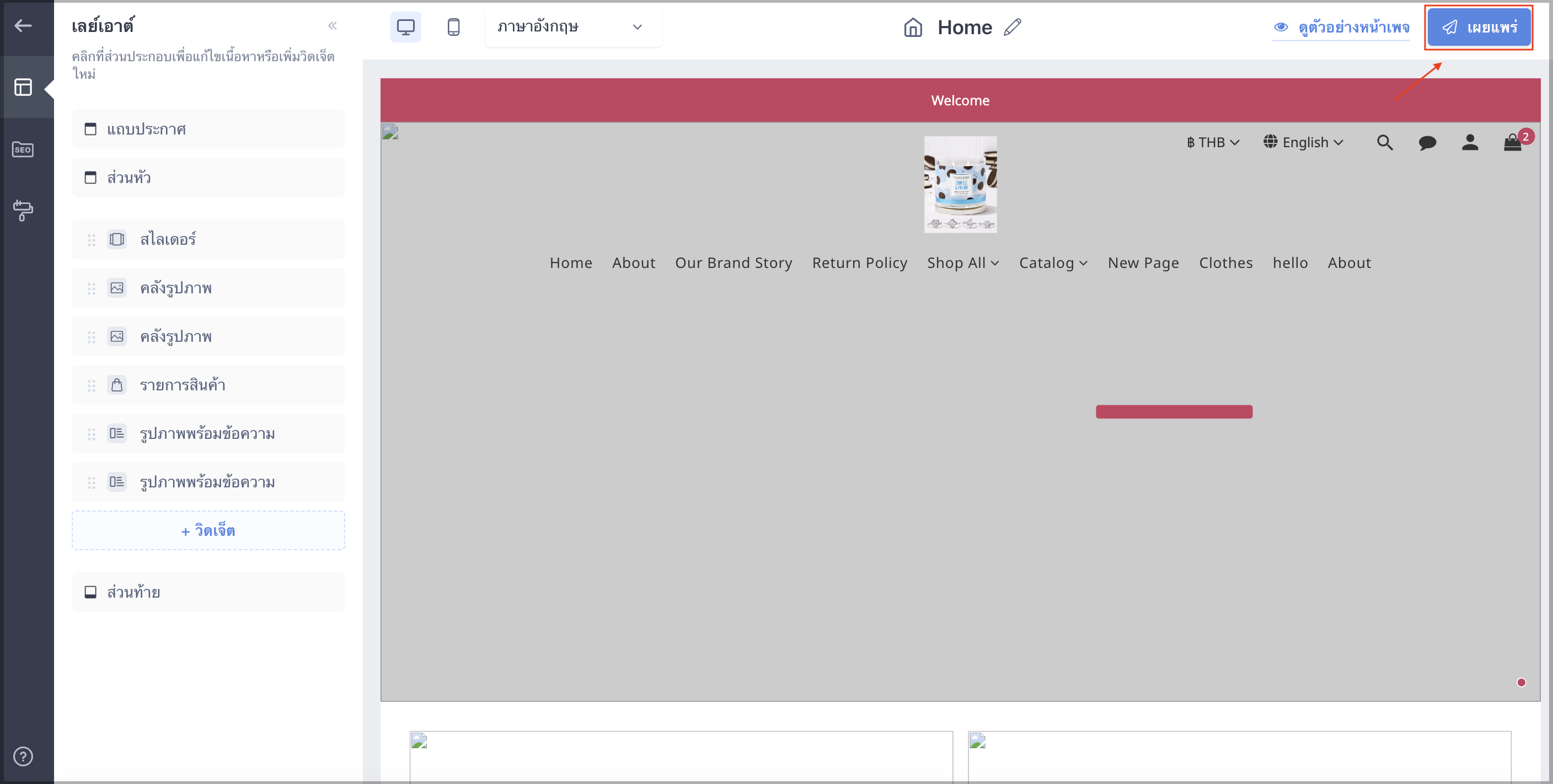Select the แถบประกาศ announcement bar section
This screenshot has height=784, width=1553.
pyautogui.click(x=208, y=129)
